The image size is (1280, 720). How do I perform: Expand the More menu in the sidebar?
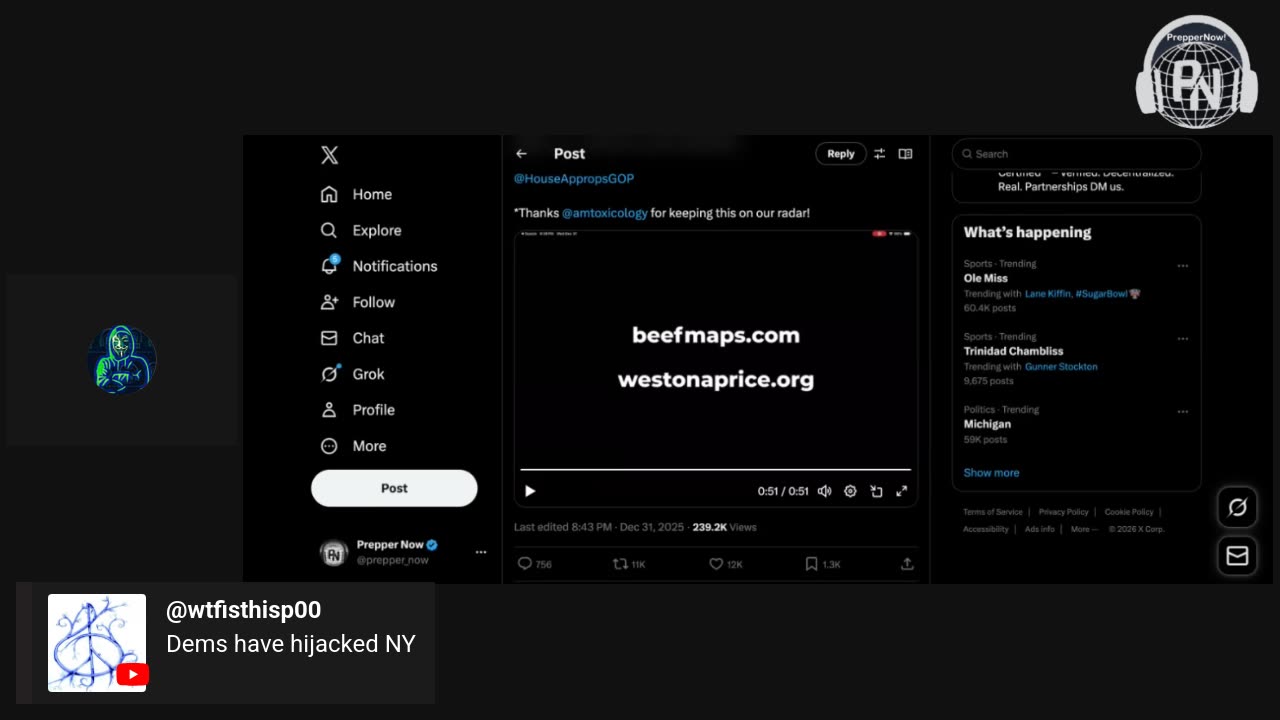point(353,446)
